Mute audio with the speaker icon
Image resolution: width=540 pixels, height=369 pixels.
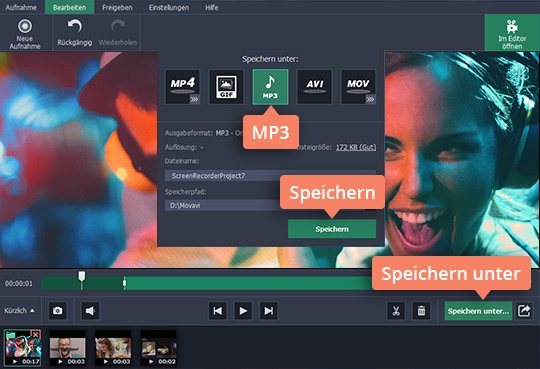coord(90,311)
